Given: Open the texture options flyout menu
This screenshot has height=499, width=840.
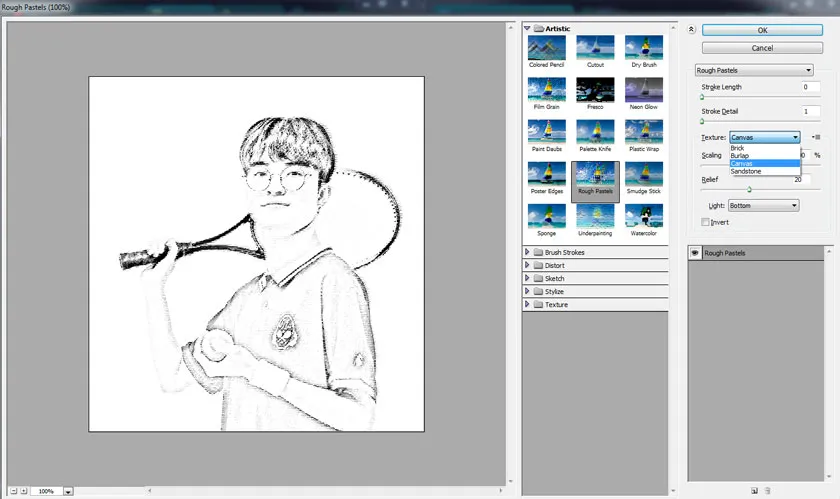Looking at the screenshot, I should pyautogui.click(x=816, y=137).
